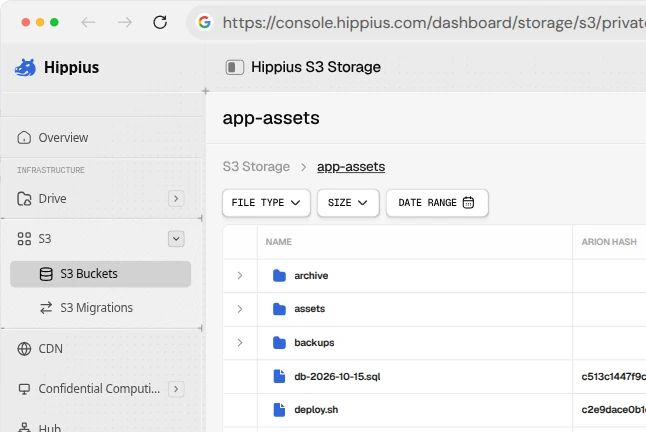Viewport: 646px width, 432px height.
Task: Click the macOS green zoom window button
Action: [54, 22]
